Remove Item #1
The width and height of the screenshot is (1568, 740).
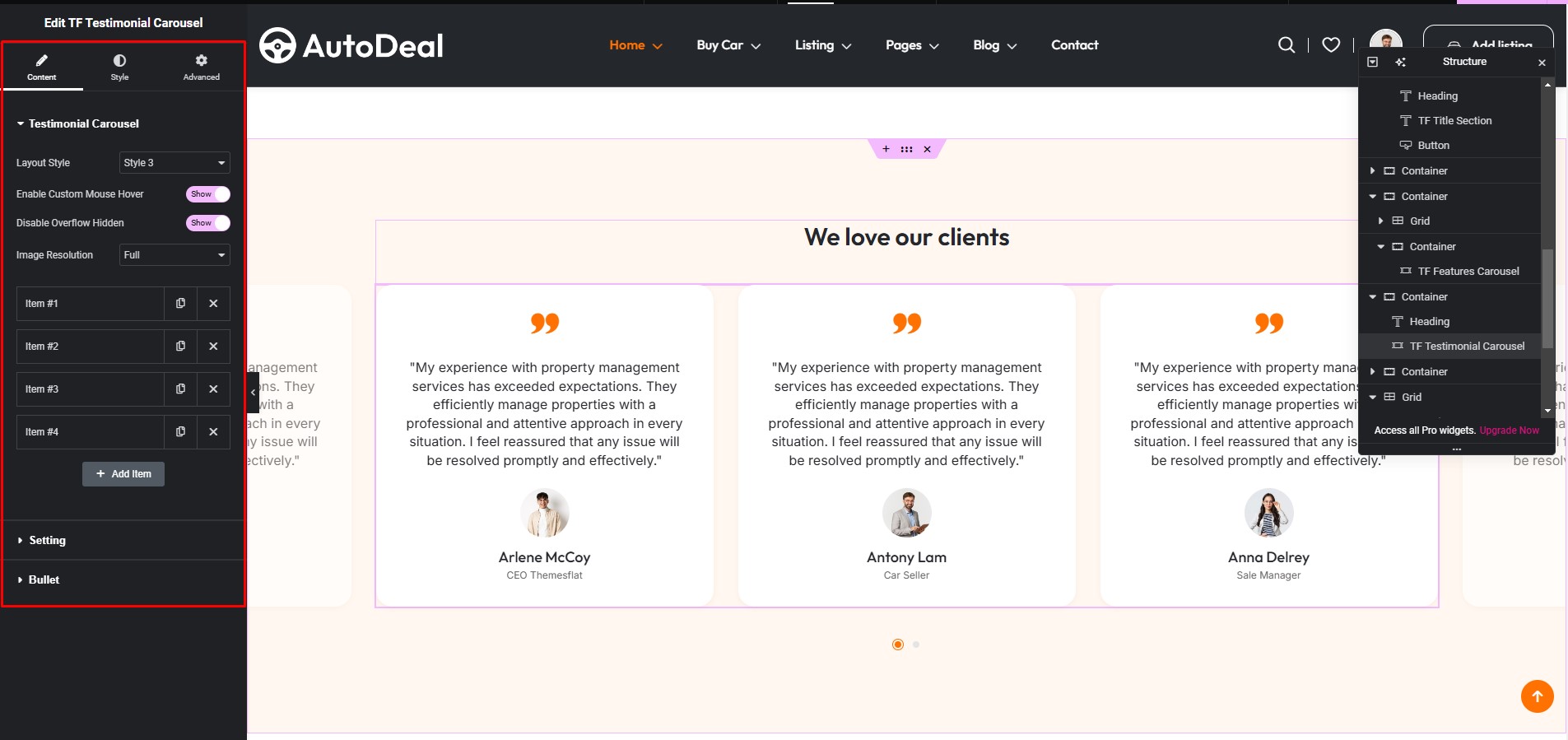coord(213,304)
